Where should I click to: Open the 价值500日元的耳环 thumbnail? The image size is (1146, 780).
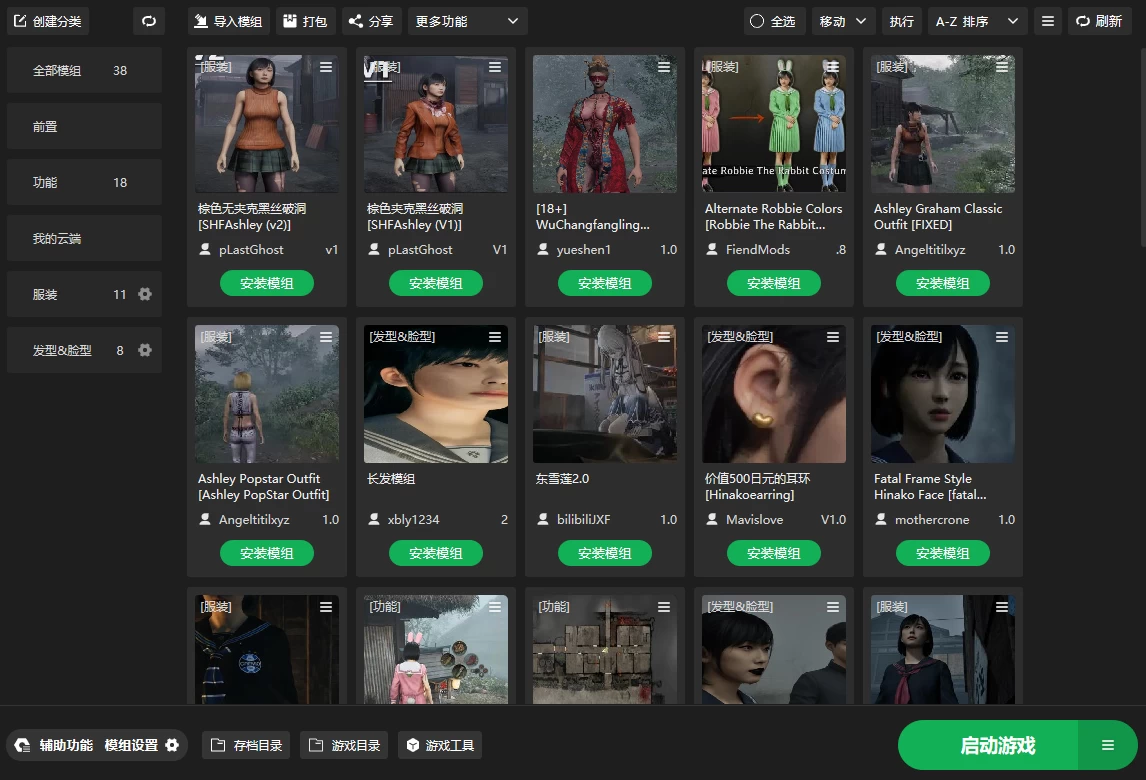tap(773, 393)
